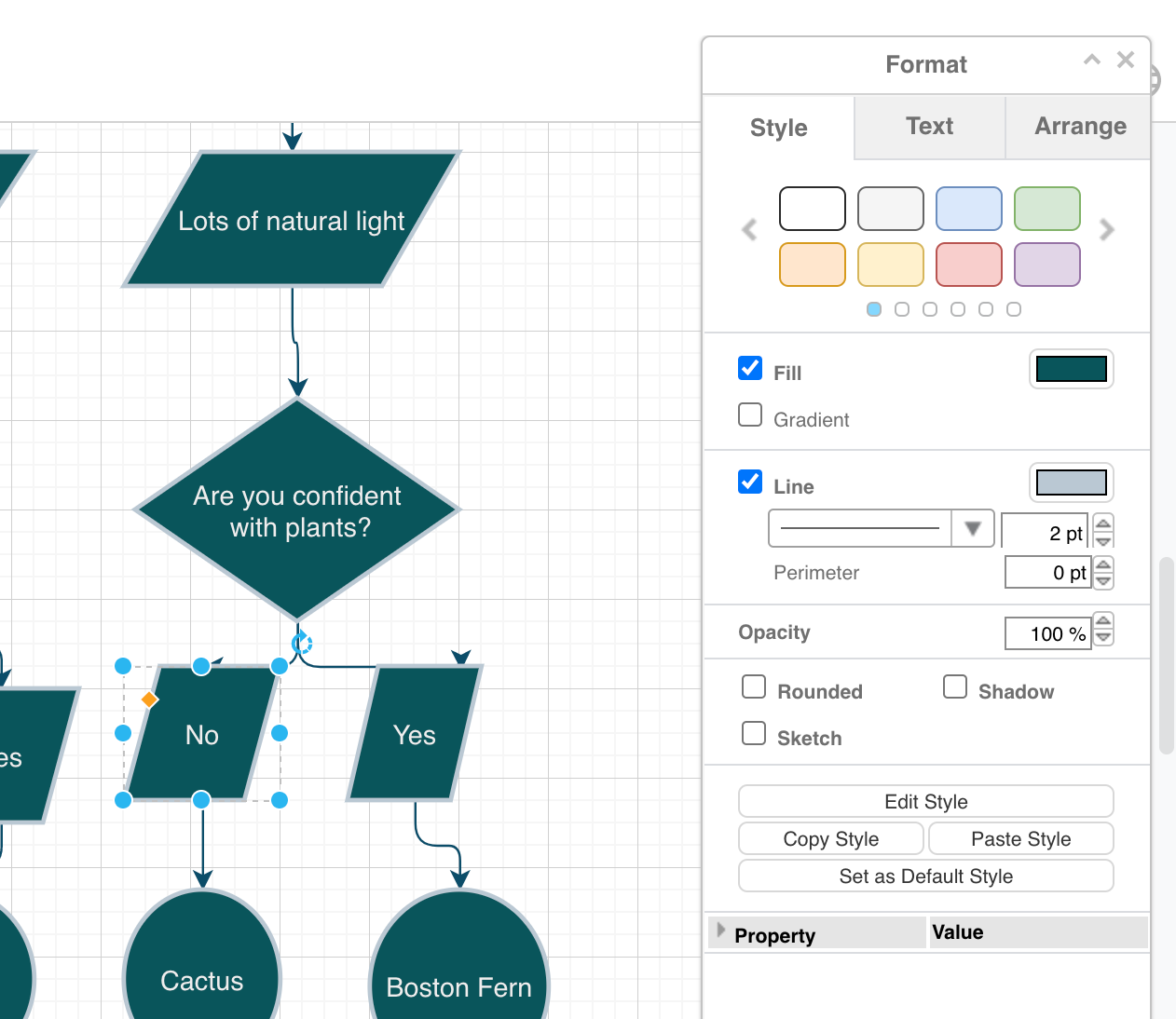Click the right arrow to view more style presets

[x=1108, y=229]
